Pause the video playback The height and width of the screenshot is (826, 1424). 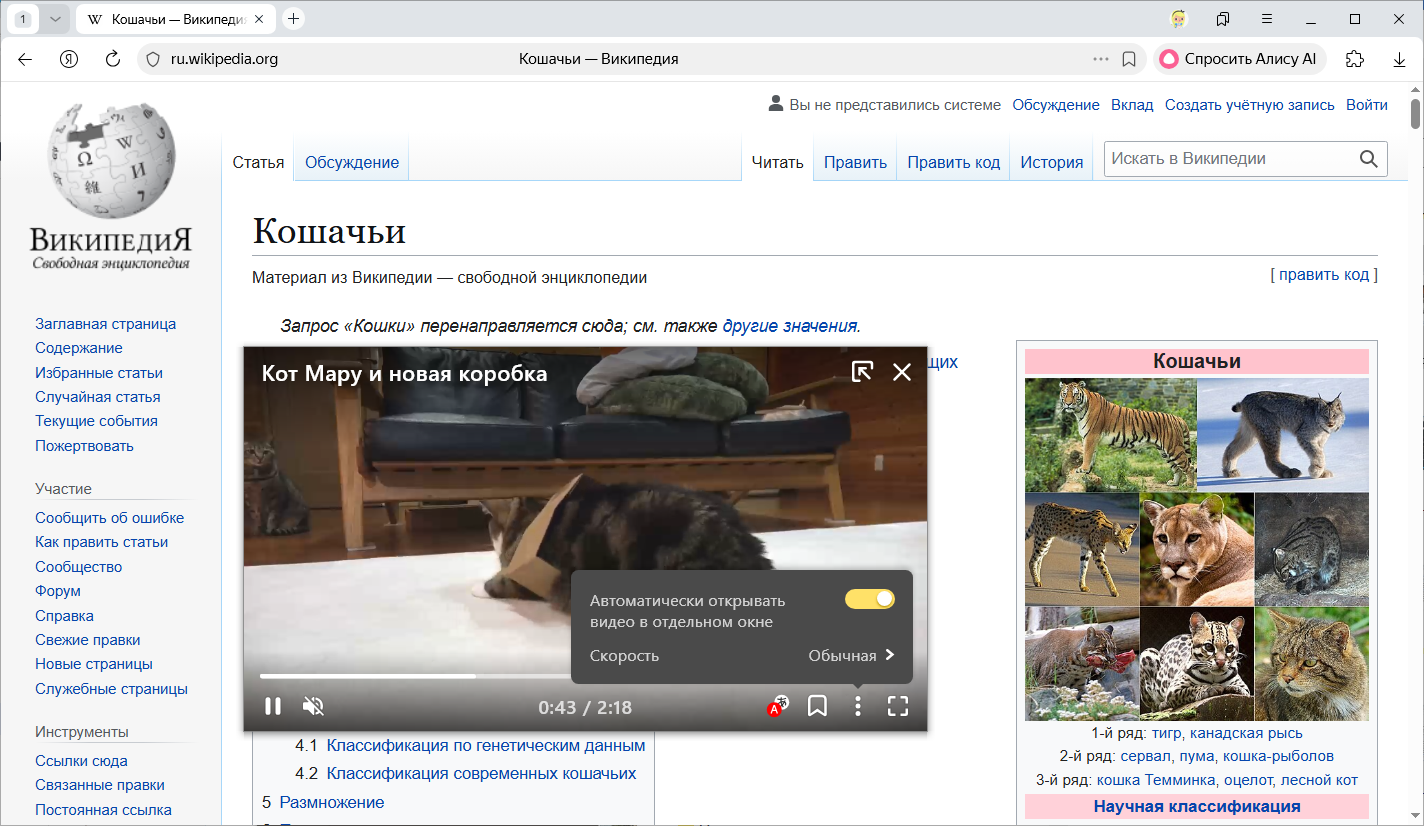(x=272, y=707)
